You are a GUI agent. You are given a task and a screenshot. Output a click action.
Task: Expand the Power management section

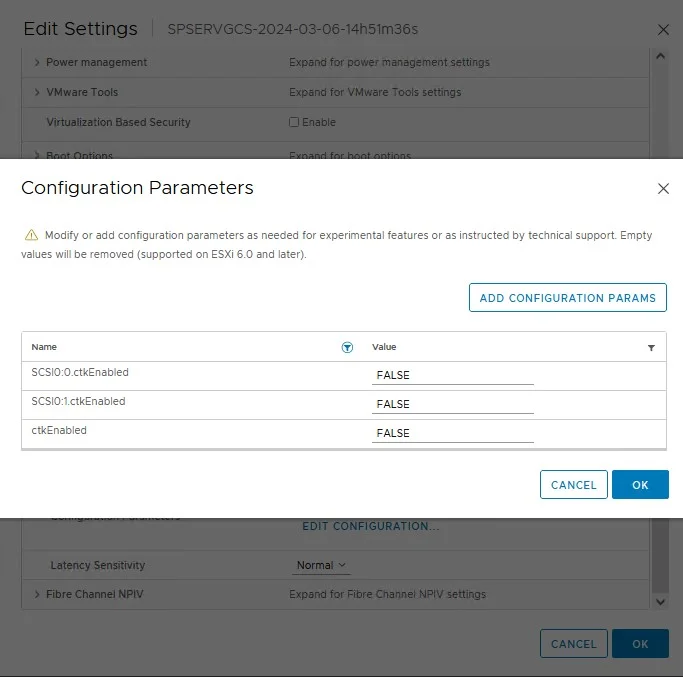click(37, 62)
